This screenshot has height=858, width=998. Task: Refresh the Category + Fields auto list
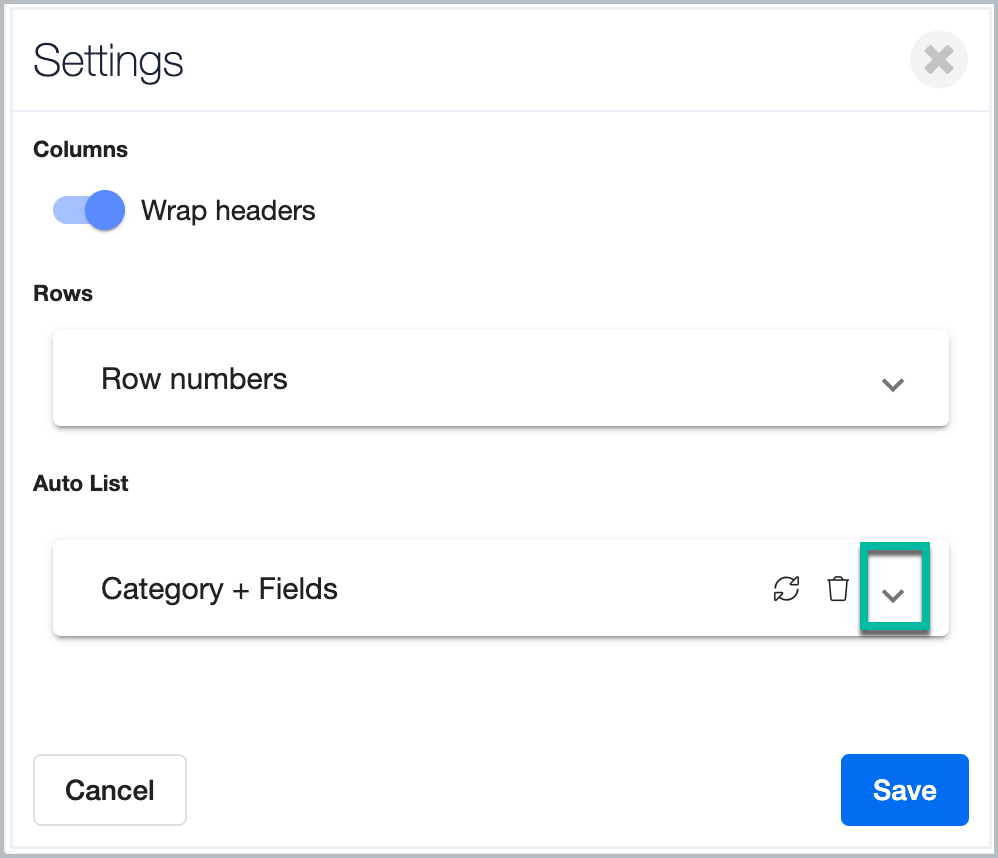(786, 588)
